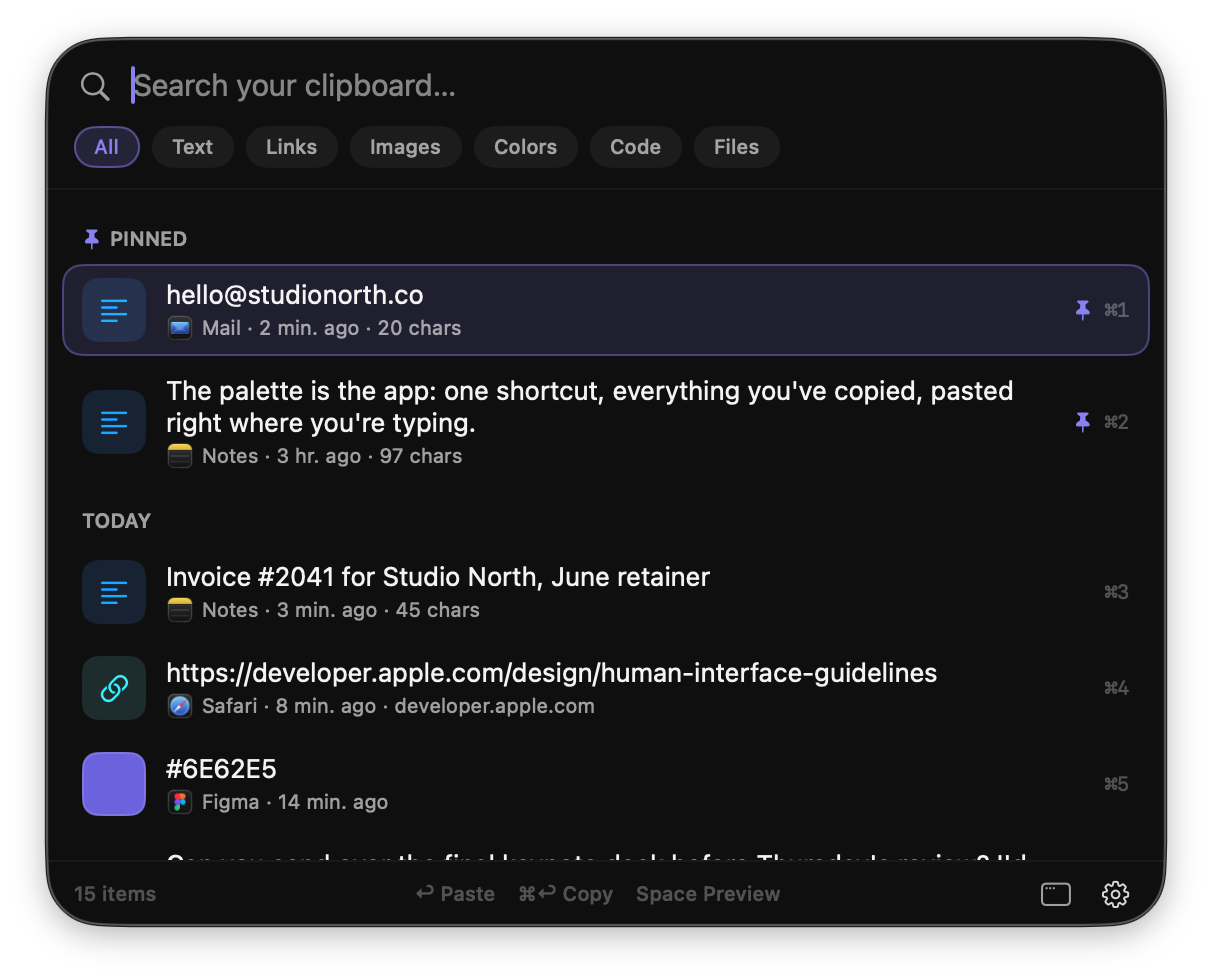
Task: Click the Safari icon under the Apple link
Action: [180, 706]
